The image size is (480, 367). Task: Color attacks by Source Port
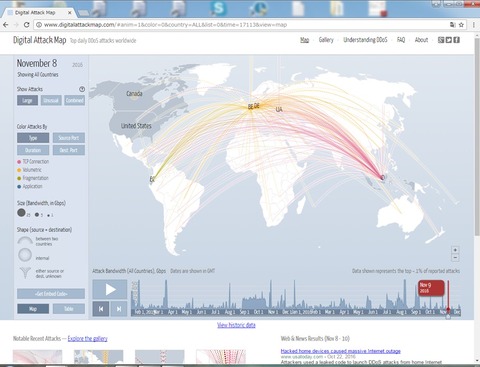tap(69, 138)
